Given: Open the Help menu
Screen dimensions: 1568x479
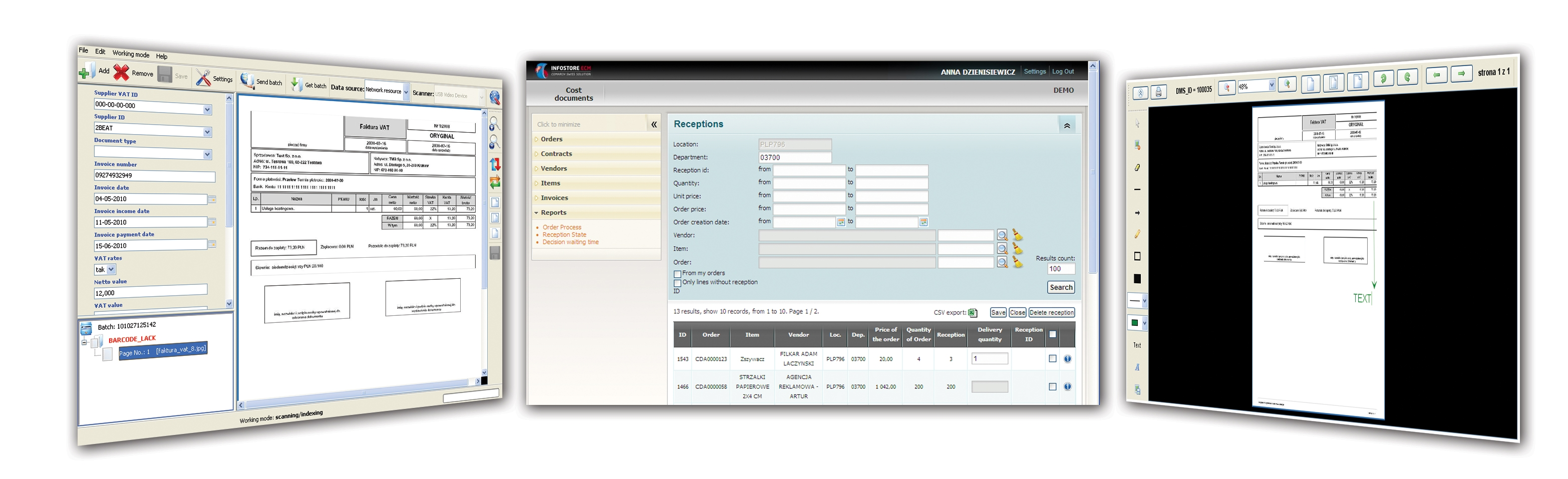Looking at the screenshot, I should pyautogui.click(x=161, y=56).
